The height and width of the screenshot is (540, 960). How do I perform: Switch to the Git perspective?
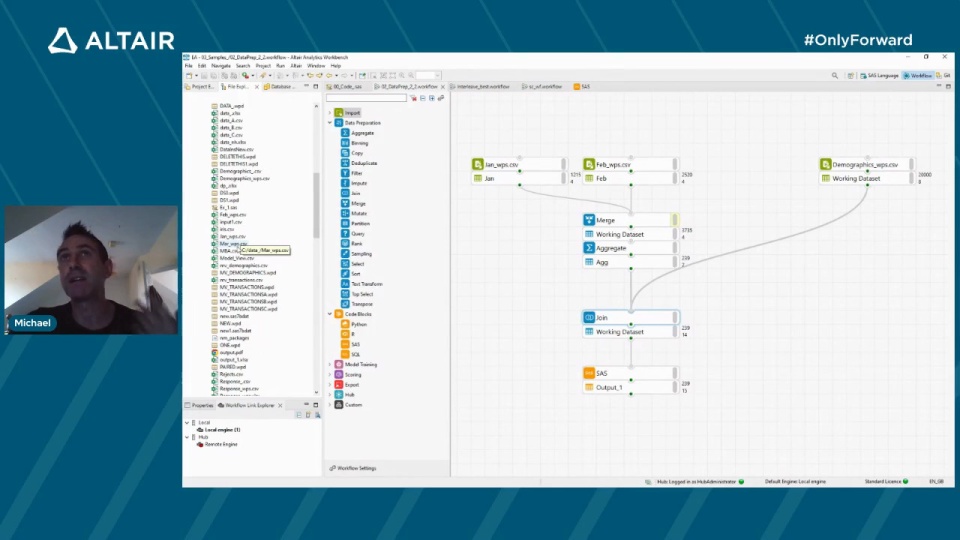[x=943, y=75]
